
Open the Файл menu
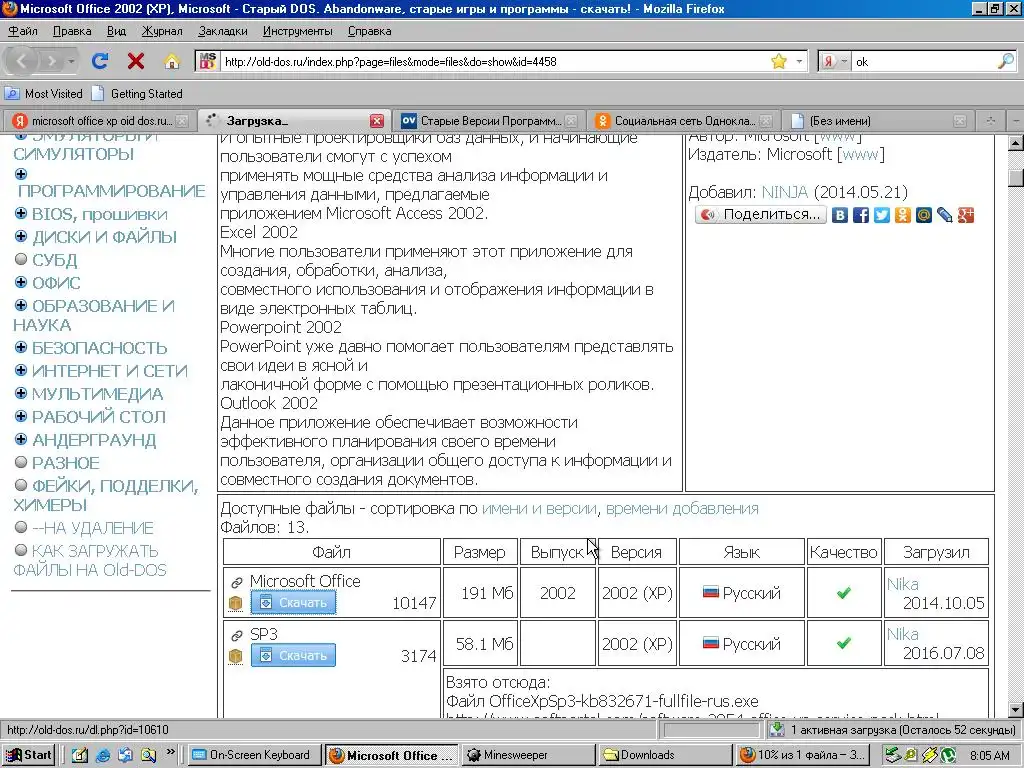tap(23, 31)
